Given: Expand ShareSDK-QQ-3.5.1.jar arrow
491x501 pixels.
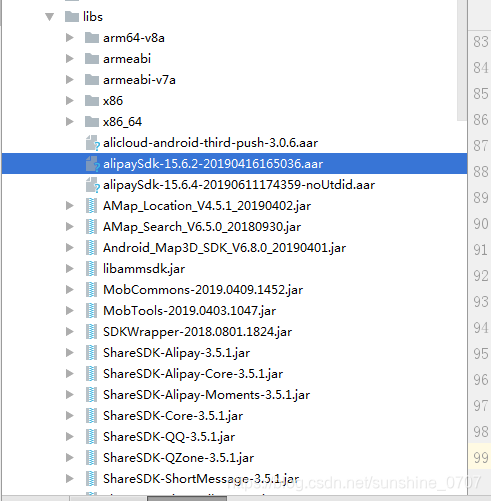Looking at the screenshot, I should coord(69,437).
